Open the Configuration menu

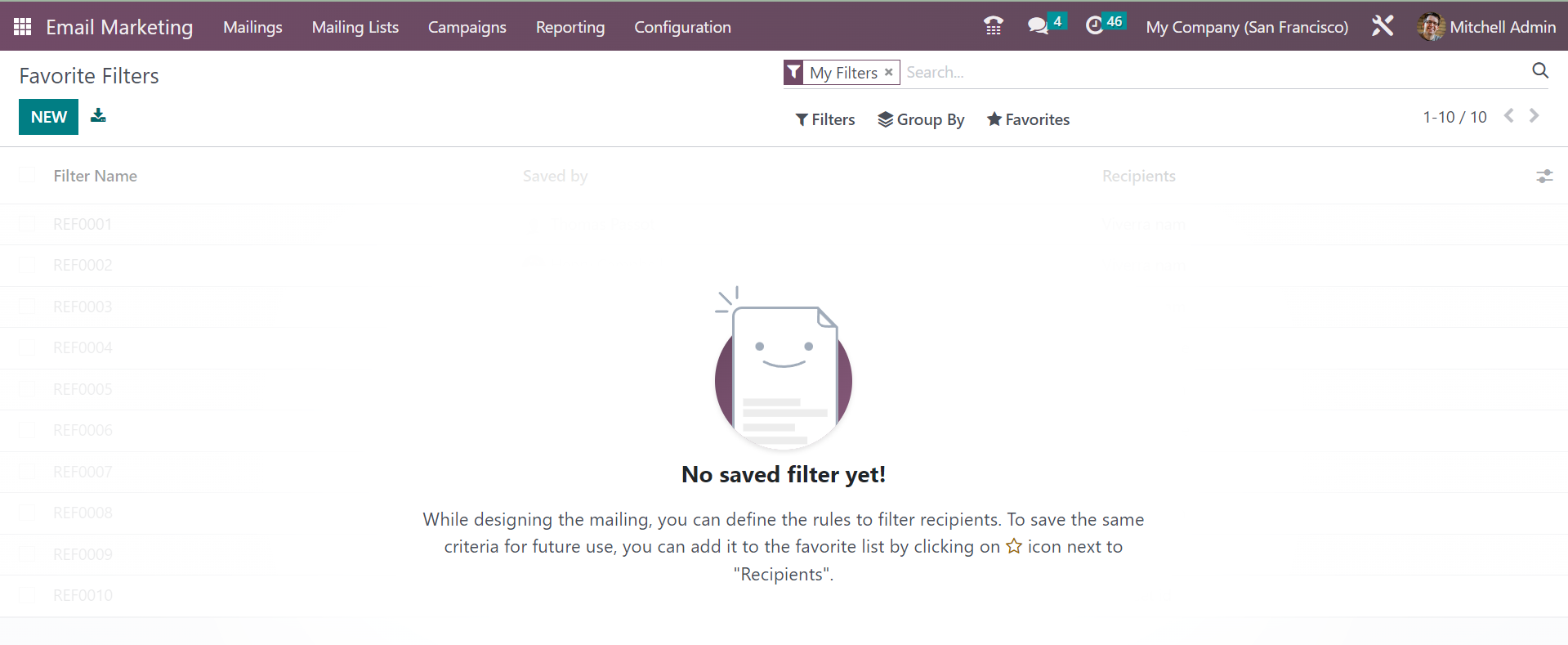tap(682, 27)
